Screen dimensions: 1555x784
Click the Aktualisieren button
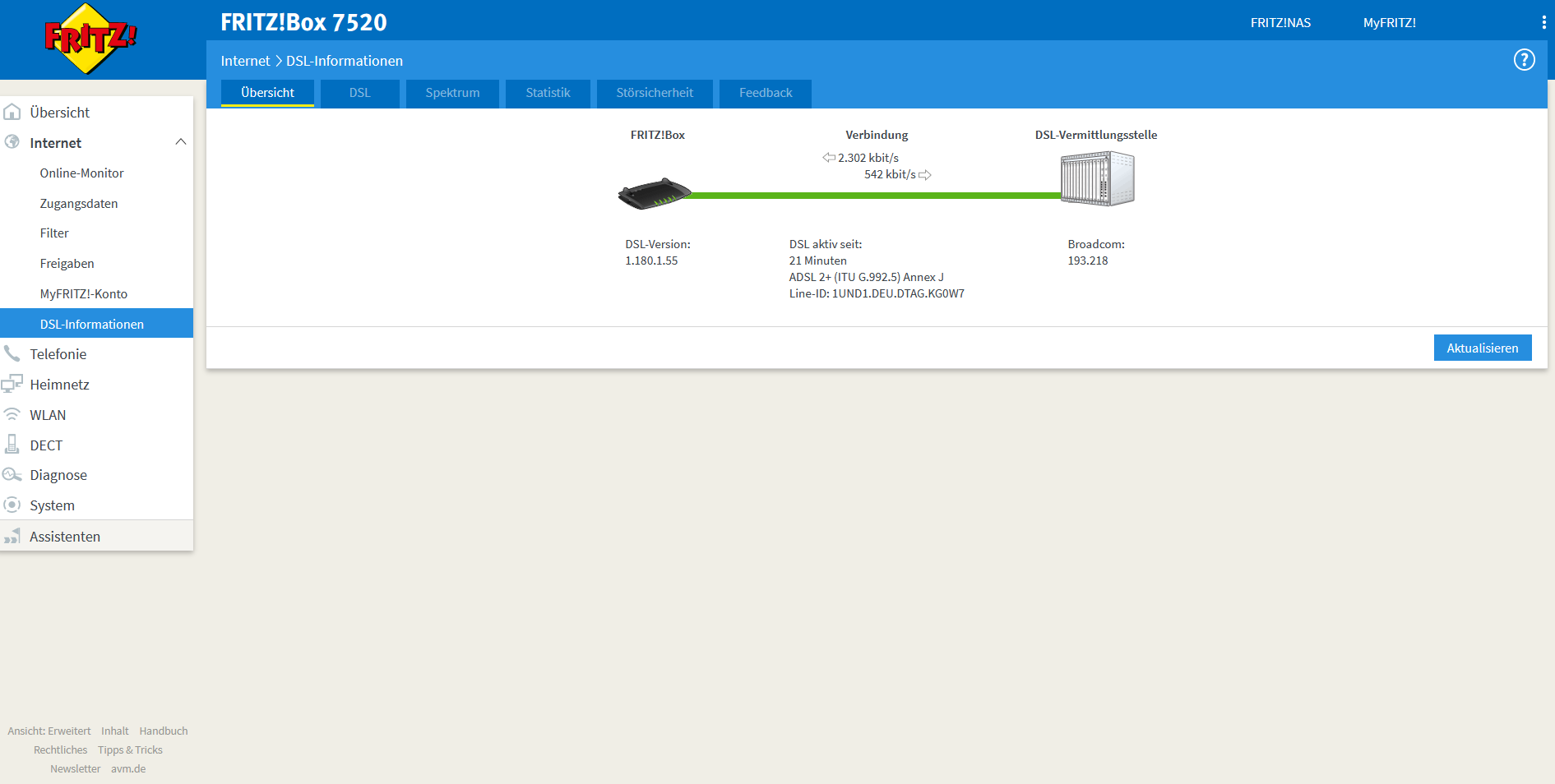(1483, 348)
